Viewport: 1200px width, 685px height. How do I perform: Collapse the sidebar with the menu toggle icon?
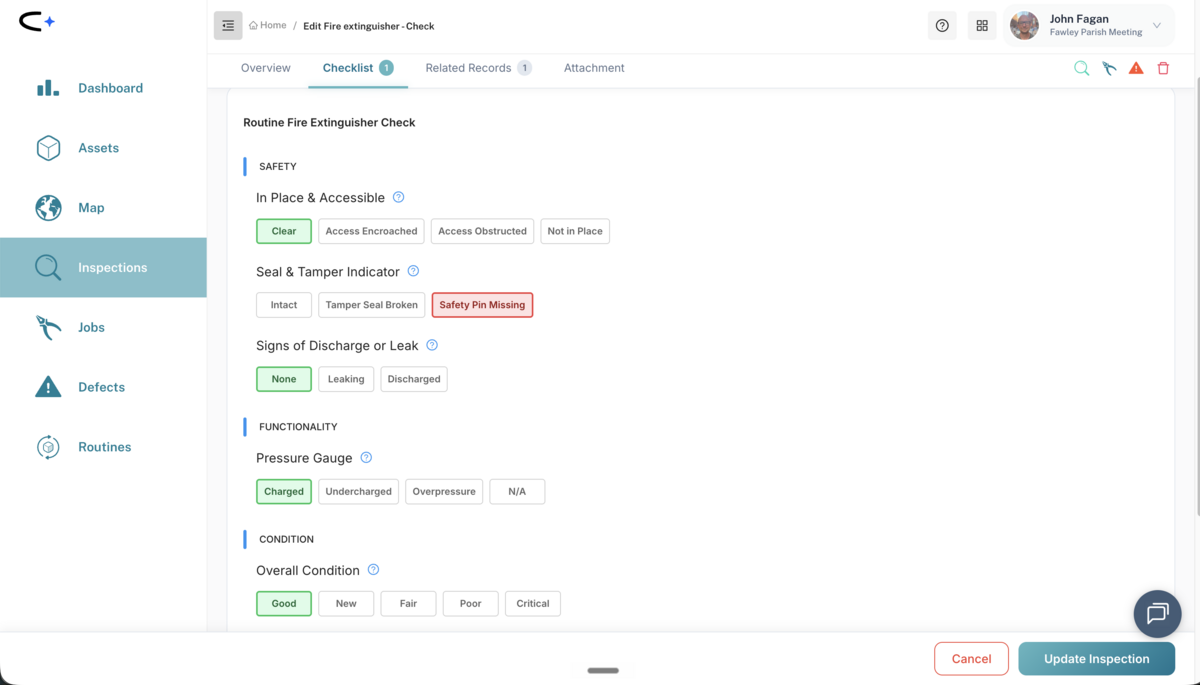[228, 26]
